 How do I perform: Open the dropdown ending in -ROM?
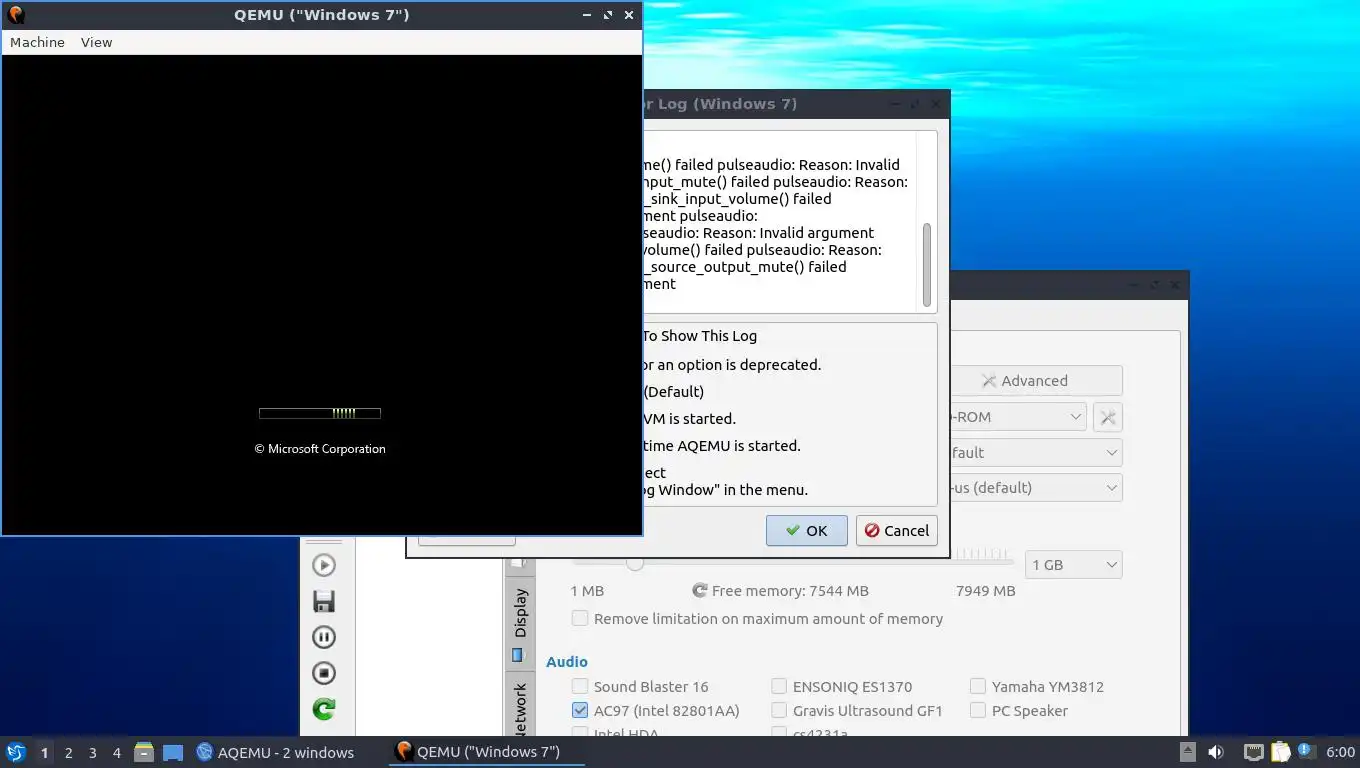pyautogui.click(x=1017, y=417)
